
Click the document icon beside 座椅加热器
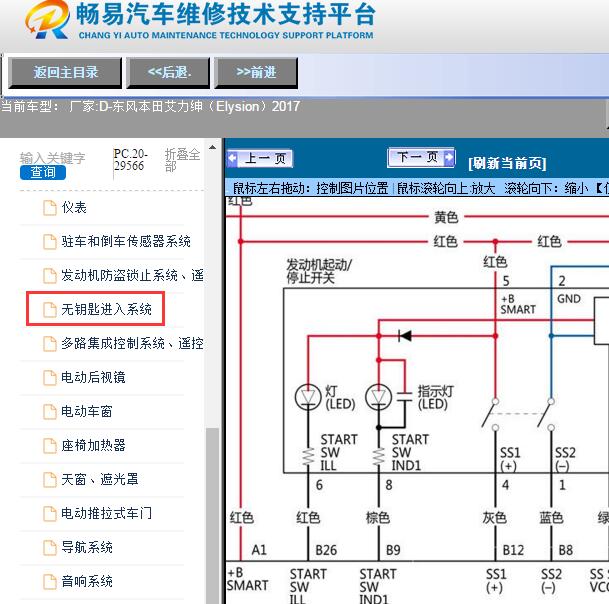(50, 446)
